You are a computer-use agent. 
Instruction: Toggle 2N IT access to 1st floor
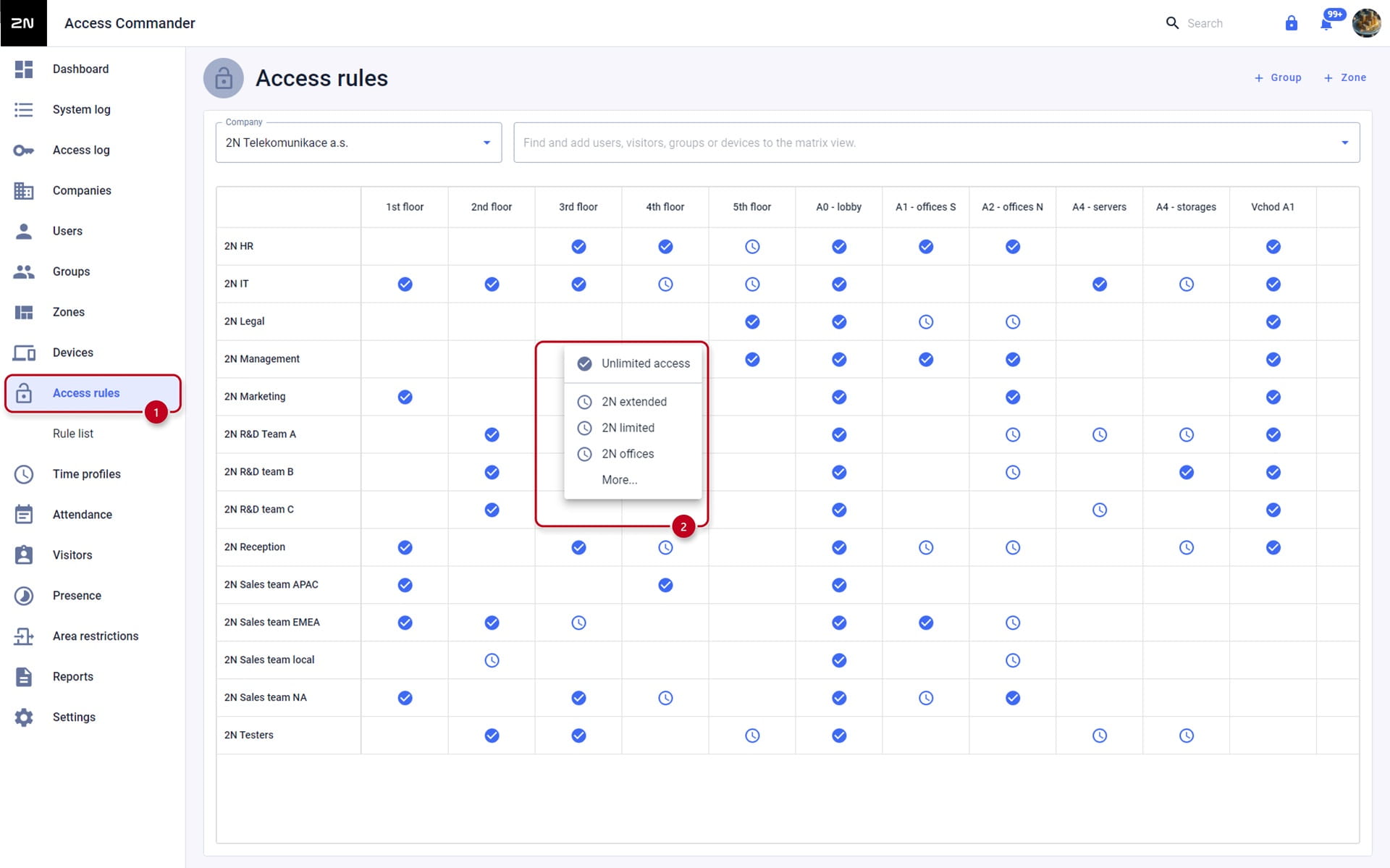click(405, 285)
